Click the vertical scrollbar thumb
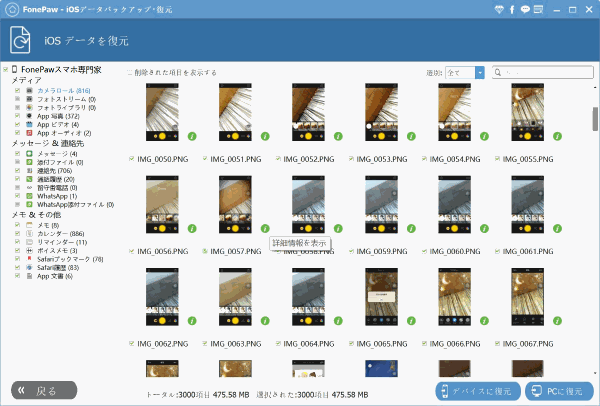 [595, 119]
